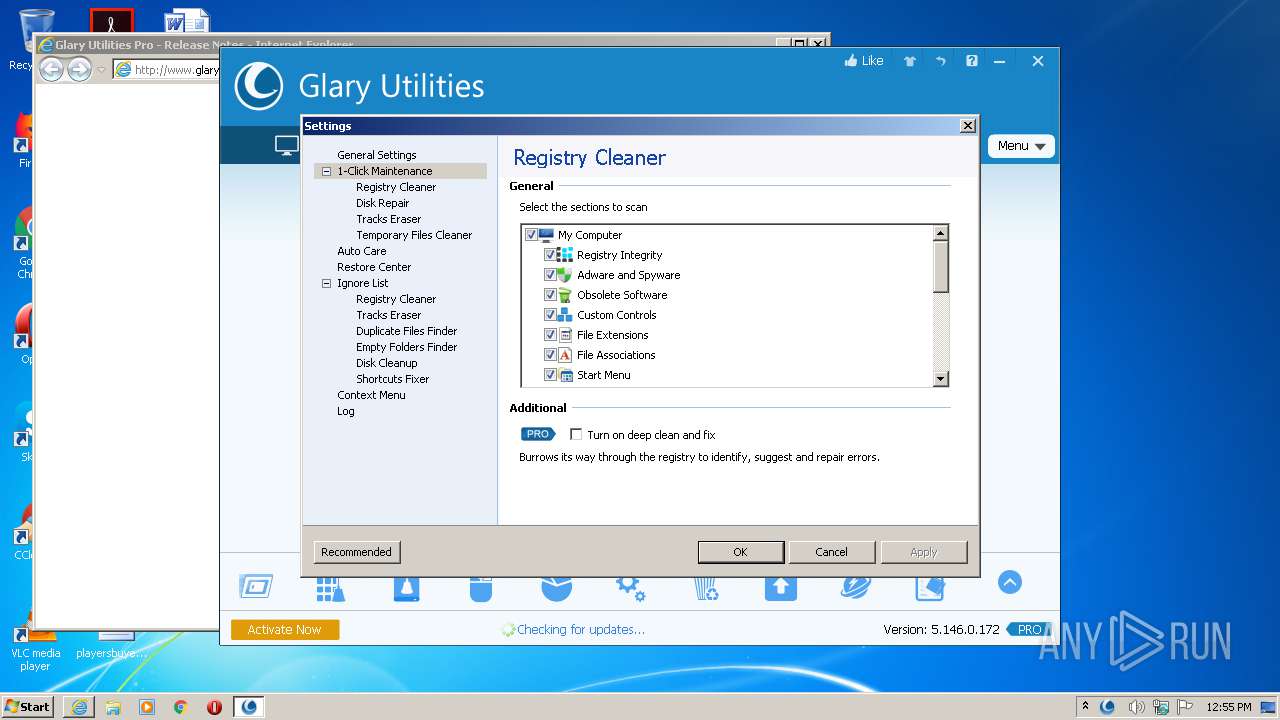This screenshot has width=1280, height=720.
Task: Open IE recent pages dropdown arrow
Action: pyautogui.click(x=101, y=69)
